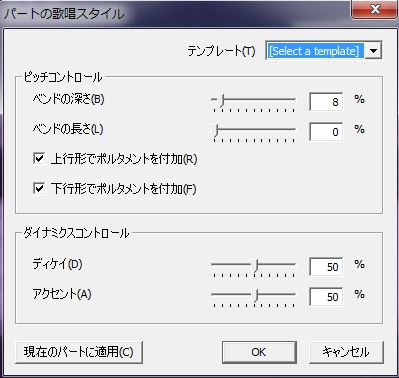
Task: Click the ベンドの長さ value field showing 0
Action: click(326, 132)
